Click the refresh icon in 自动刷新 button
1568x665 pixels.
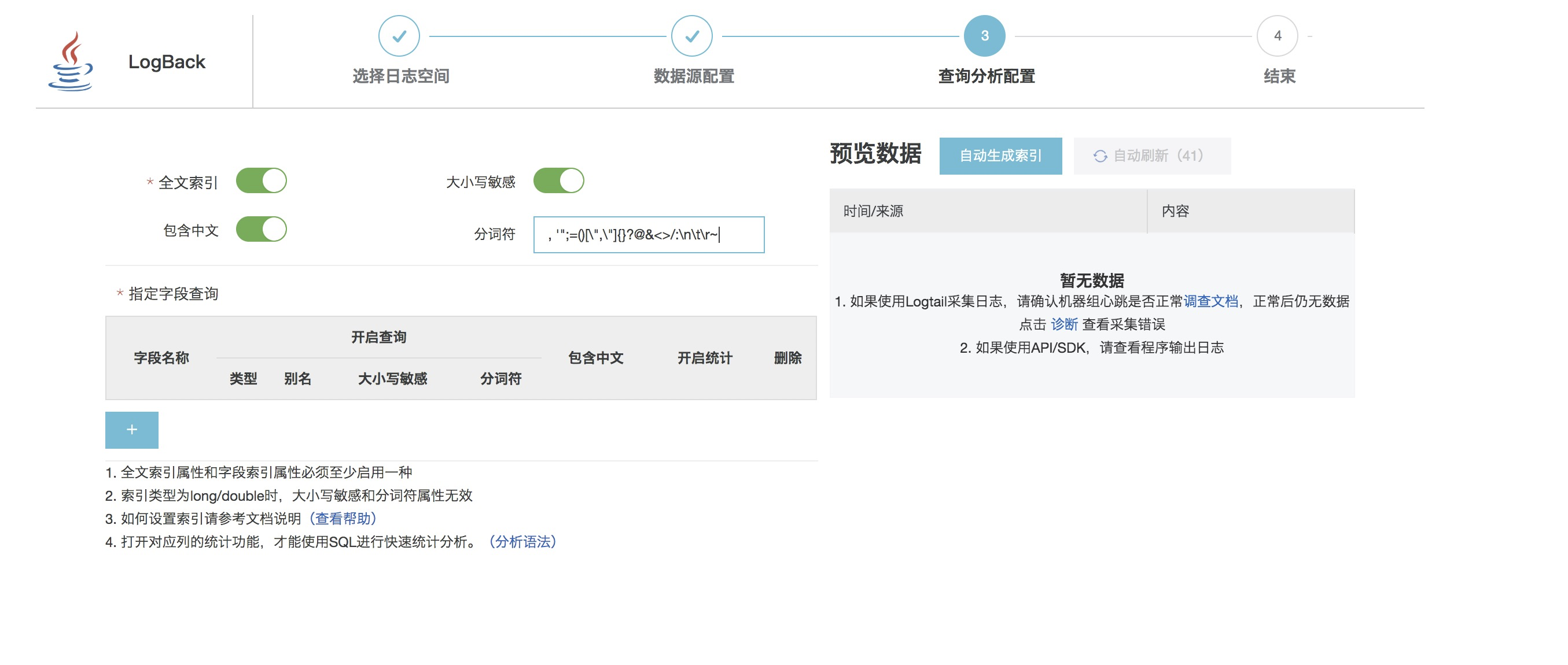tap(1100, 156)
